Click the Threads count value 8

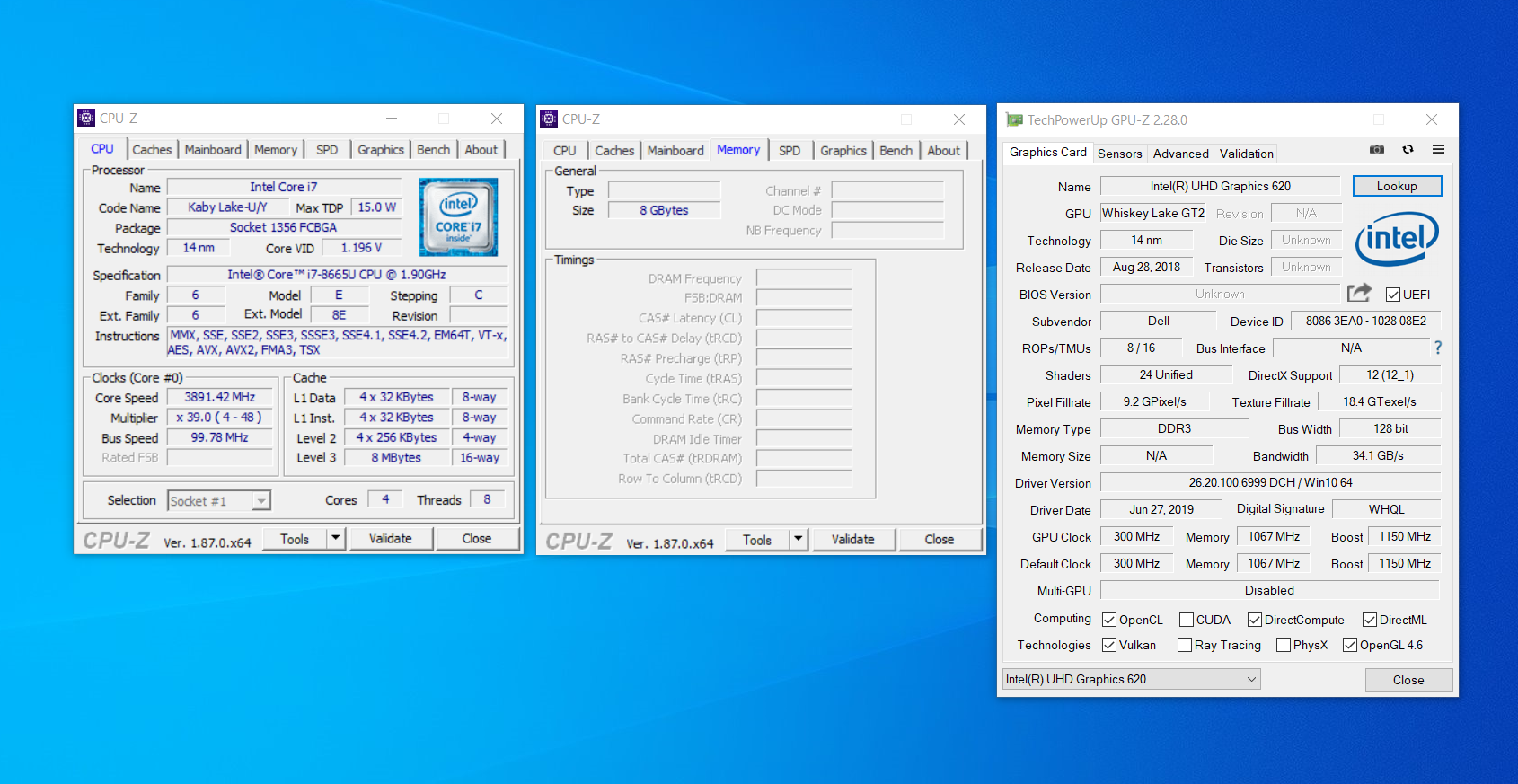(487, 499)
